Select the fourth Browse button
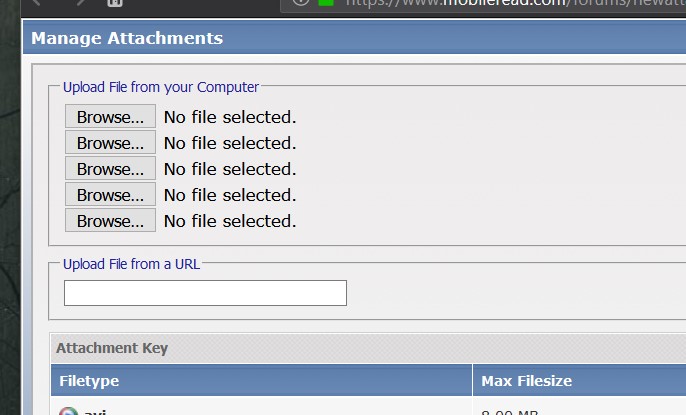686x415 pixels. 110,195
